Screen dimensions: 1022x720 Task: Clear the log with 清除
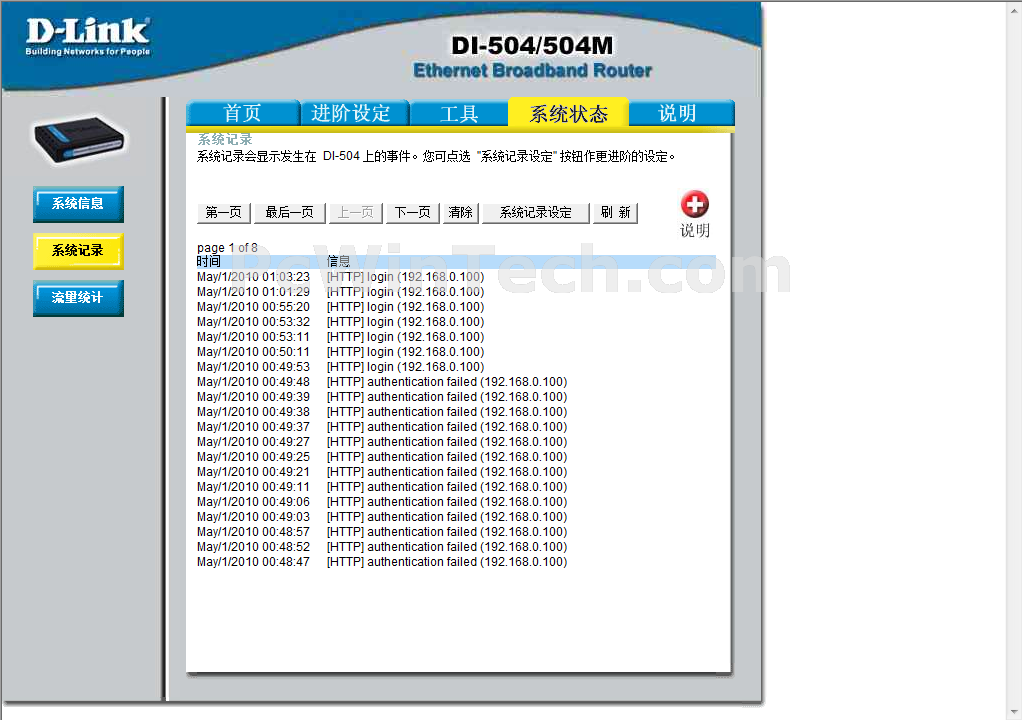point(461,212)
